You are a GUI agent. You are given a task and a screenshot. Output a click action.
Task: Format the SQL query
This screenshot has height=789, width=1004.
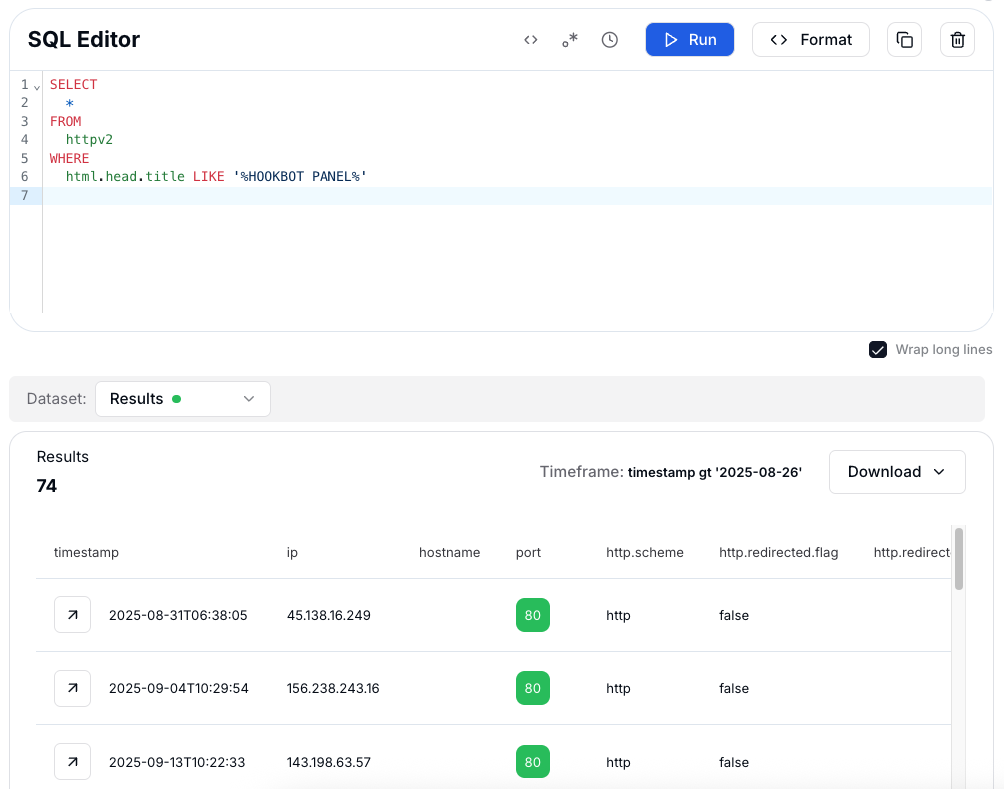[x=811, y=40]
